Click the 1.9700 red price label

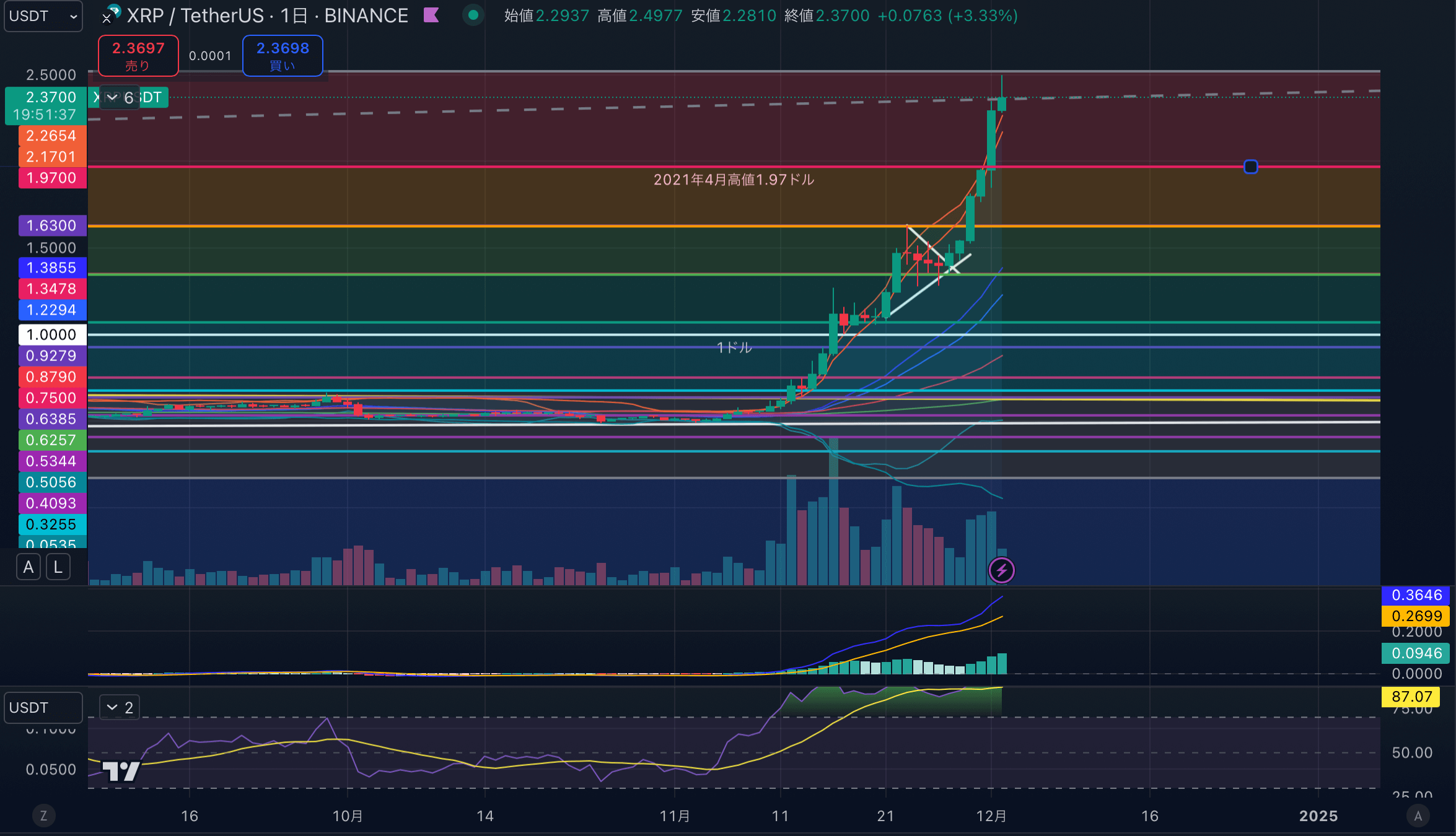(52, 178)
